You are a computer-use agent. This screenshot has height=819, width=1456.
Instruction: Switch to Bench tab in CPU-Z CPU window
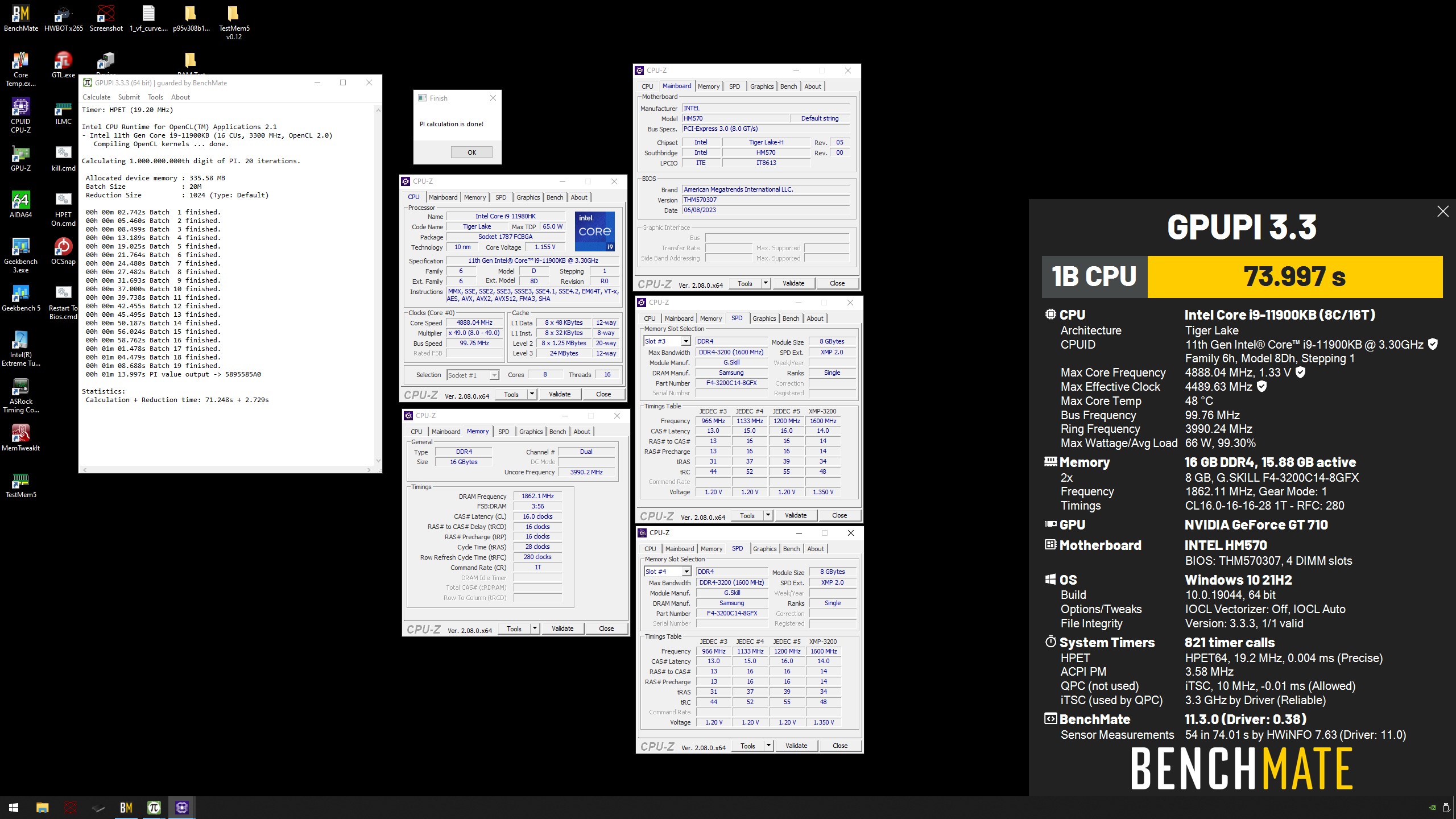(x=555, y=197)
